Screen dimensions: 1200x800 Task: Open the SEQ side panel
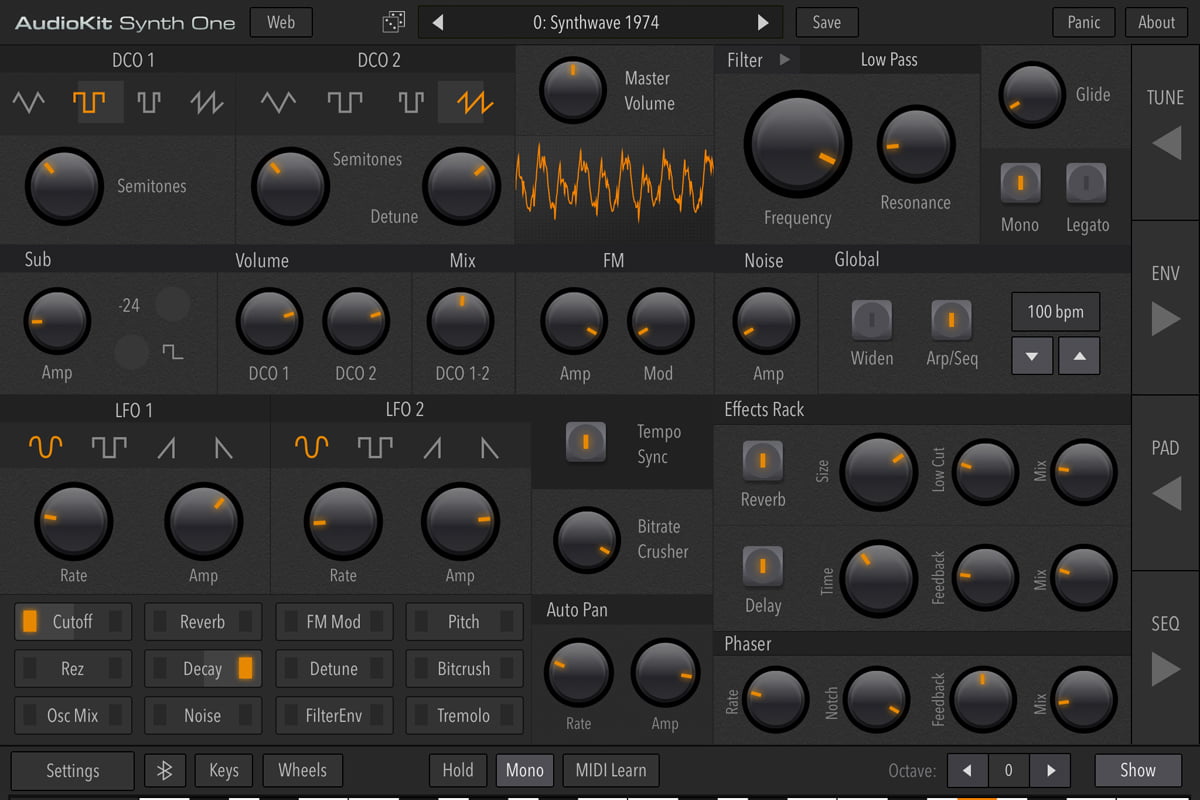coord(1166,657)
